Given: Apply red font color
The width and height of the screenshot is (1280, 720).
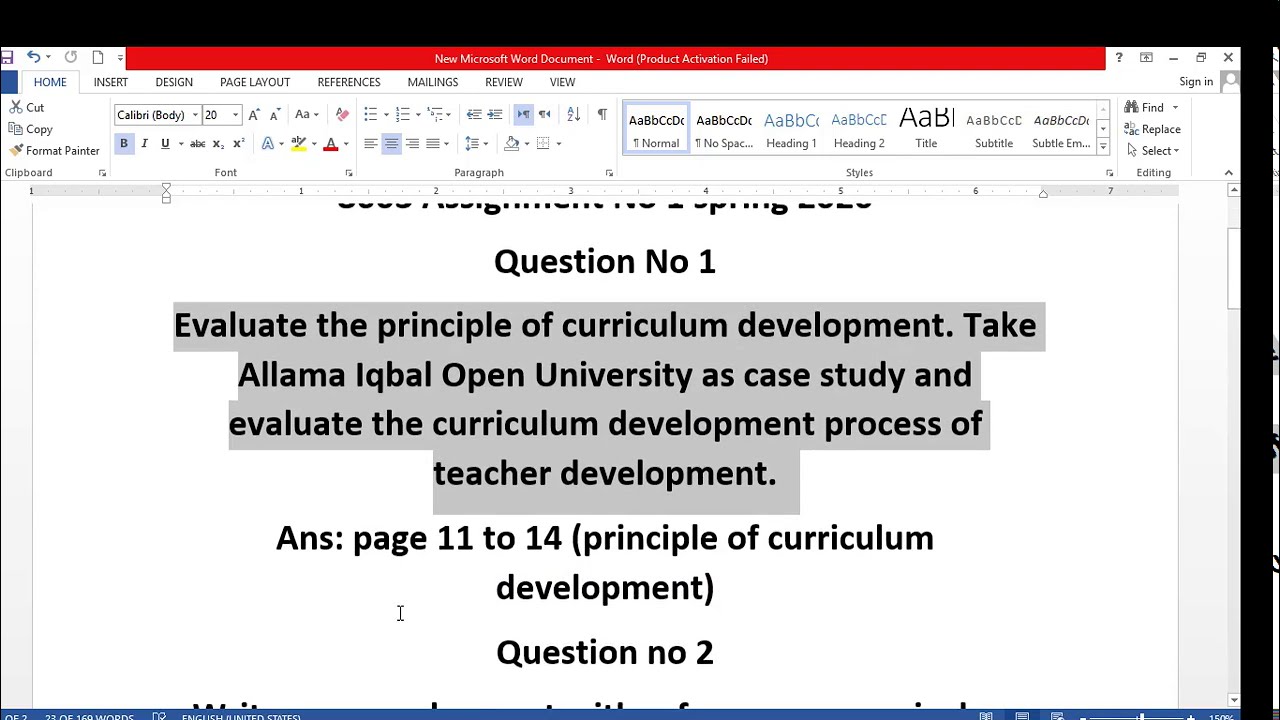Looking at the screenshot, I should click(x=330, y=144).
